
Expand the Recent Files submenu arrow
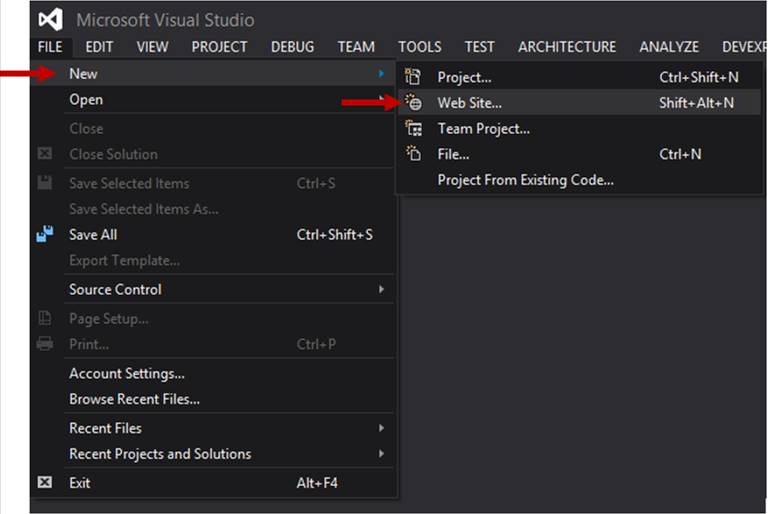point(381,428)
